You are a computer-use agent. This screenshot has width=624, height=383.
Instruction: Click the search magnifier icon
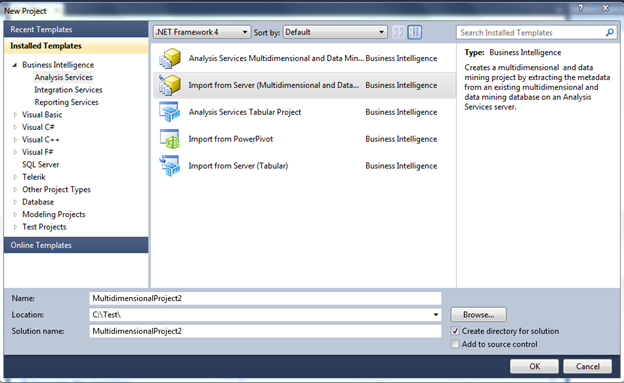click(610, 33)
